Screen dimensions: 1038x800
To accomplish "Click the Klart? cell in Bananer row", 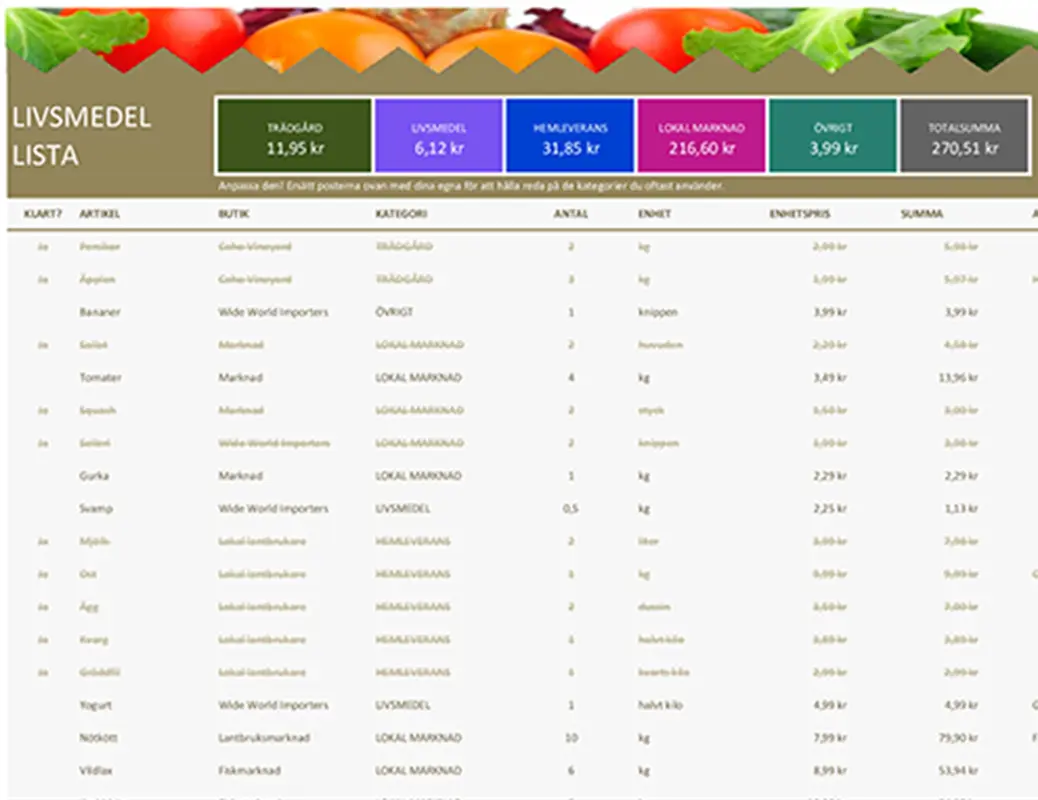I will pos(43,313).
